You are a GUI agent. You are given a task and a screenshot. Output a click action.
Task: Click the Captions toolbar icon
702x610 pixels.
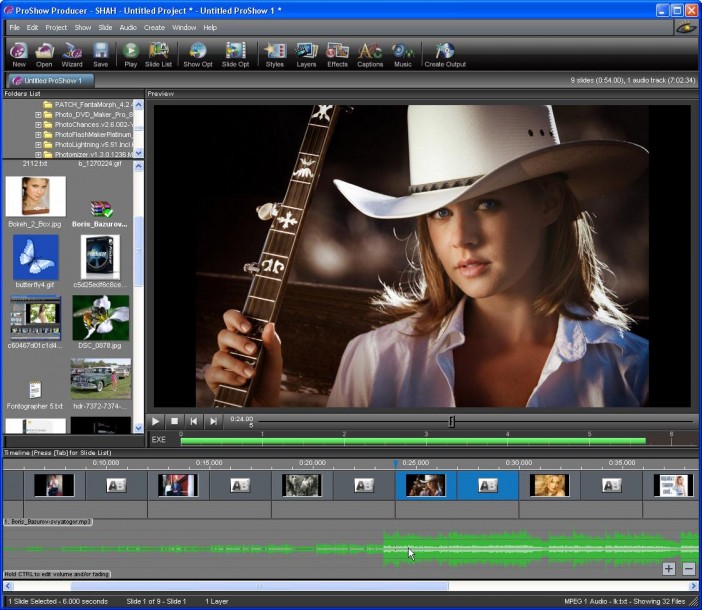pos(370,51)
